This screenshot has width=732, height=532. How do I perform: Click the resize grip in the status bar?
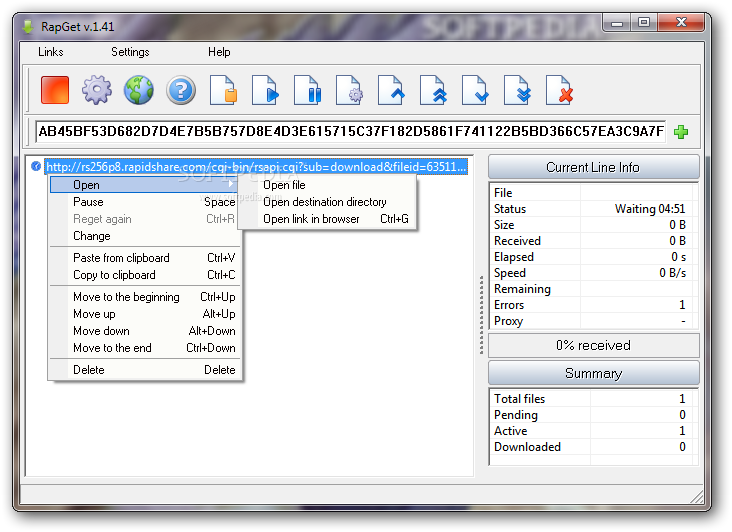click(x=697, y=497)
